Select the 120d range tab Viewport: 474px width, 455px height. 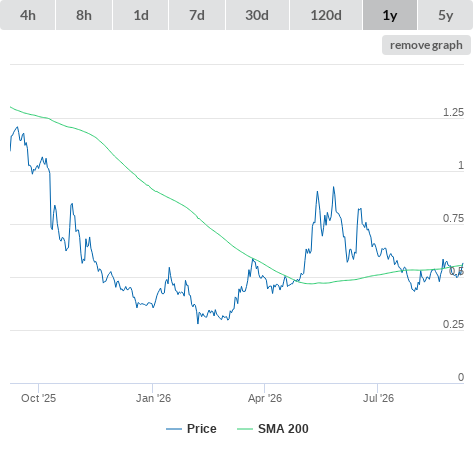click(326, 15)
